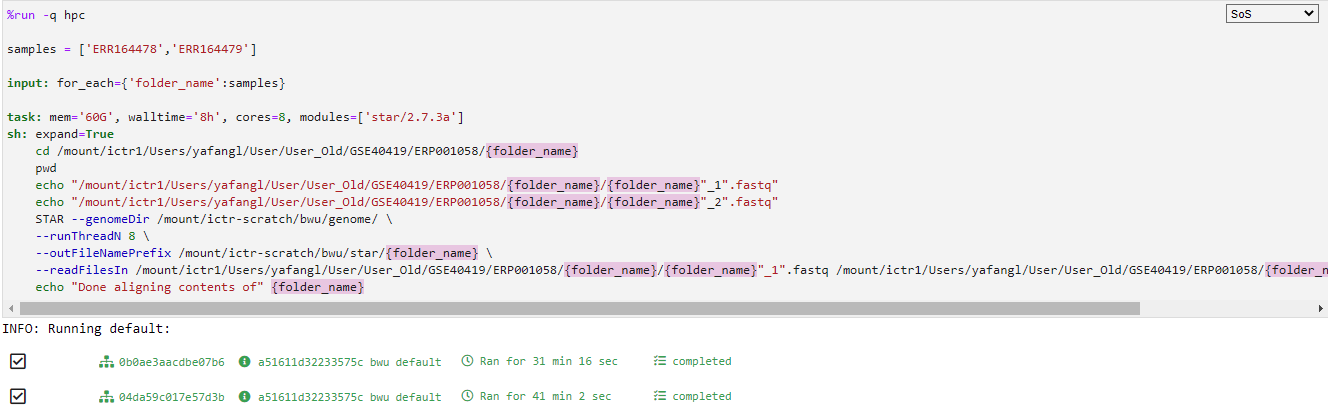Screen dimensions: 1328x412
Task: Open the SoS kernel dropdown
Action: pyautogui.click(x=1272, y=14)
